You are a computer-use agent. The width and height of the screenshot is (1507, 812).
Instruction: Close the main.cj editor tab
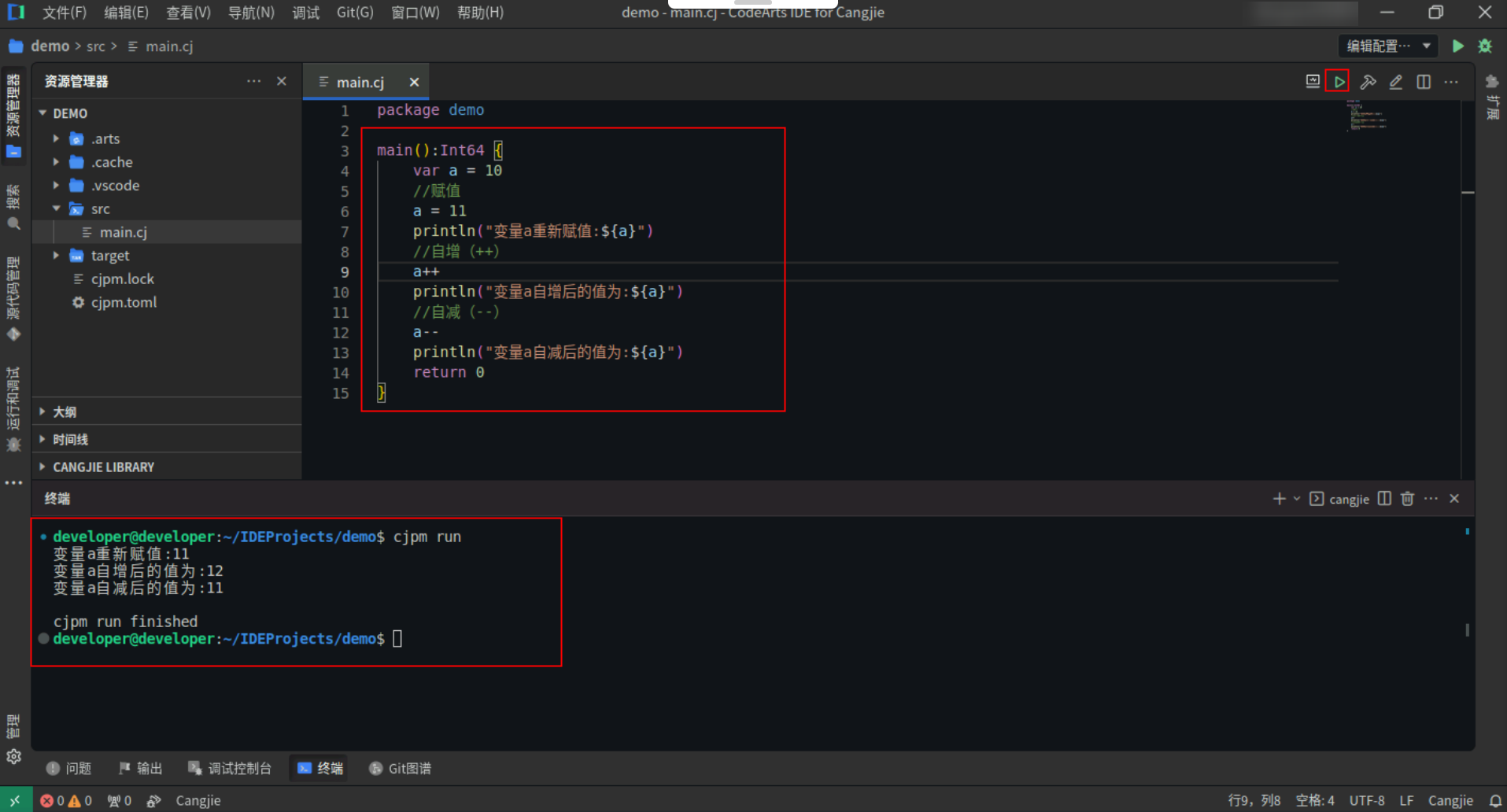click(414, 82)
